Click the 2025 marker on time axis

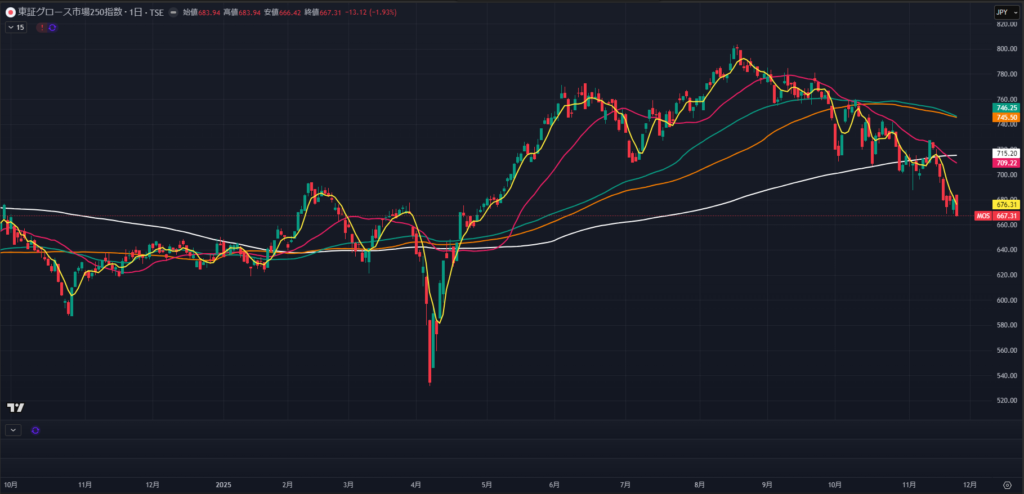(223, 483)
